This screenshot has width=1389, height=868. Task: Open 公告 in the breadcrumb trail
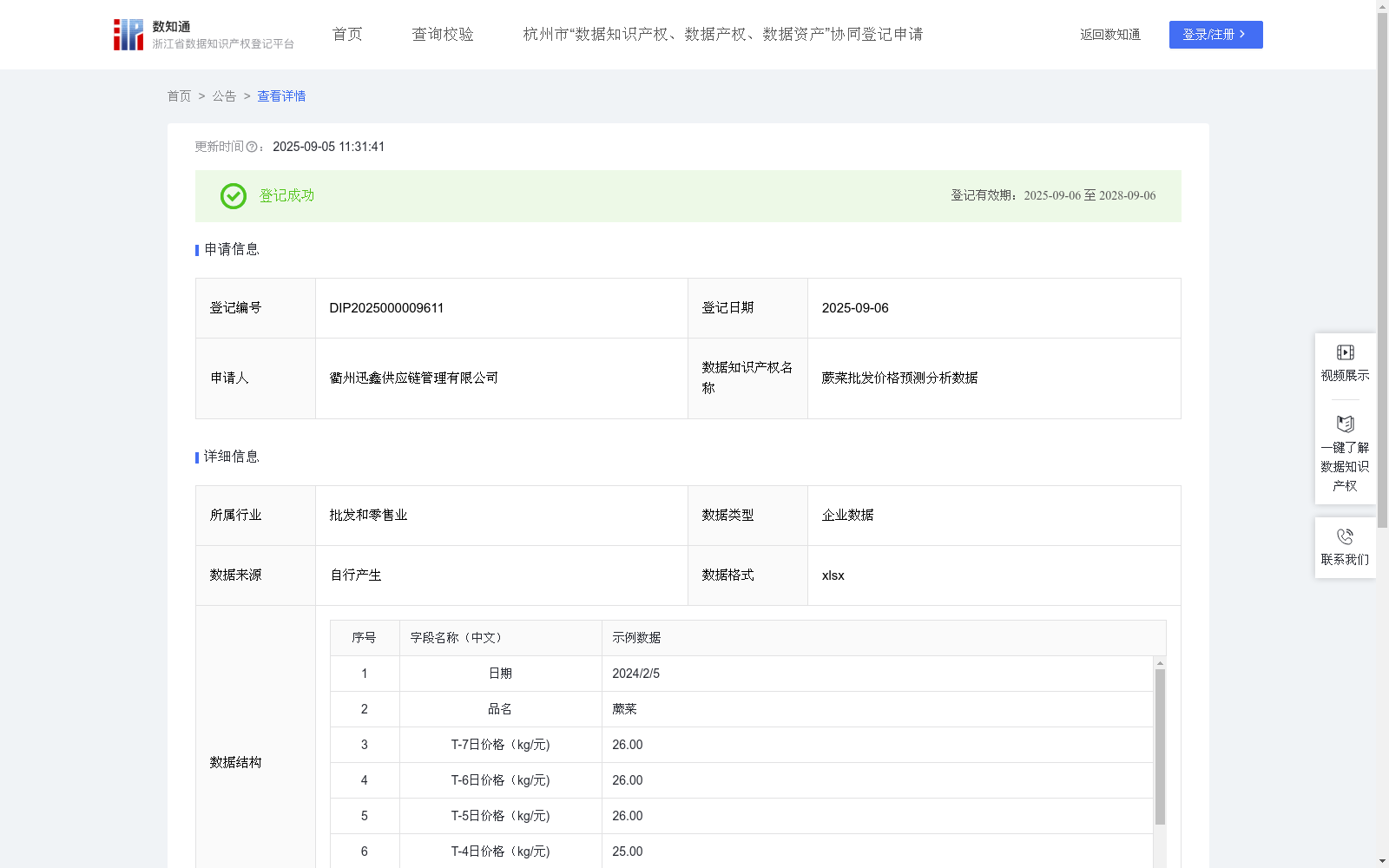click(224, 96)
